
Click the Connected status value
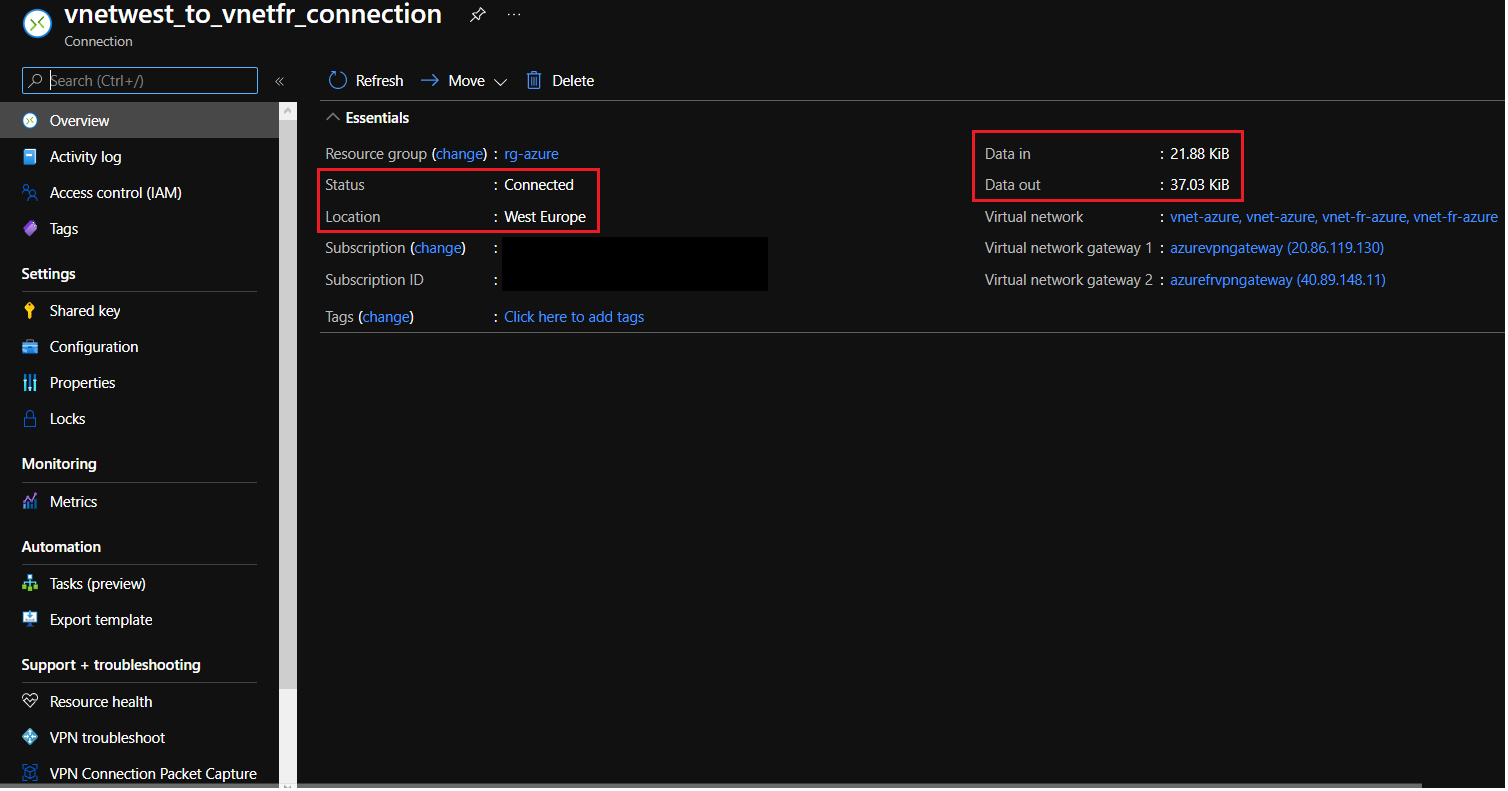pyautogui.click(x=539, y=185)
